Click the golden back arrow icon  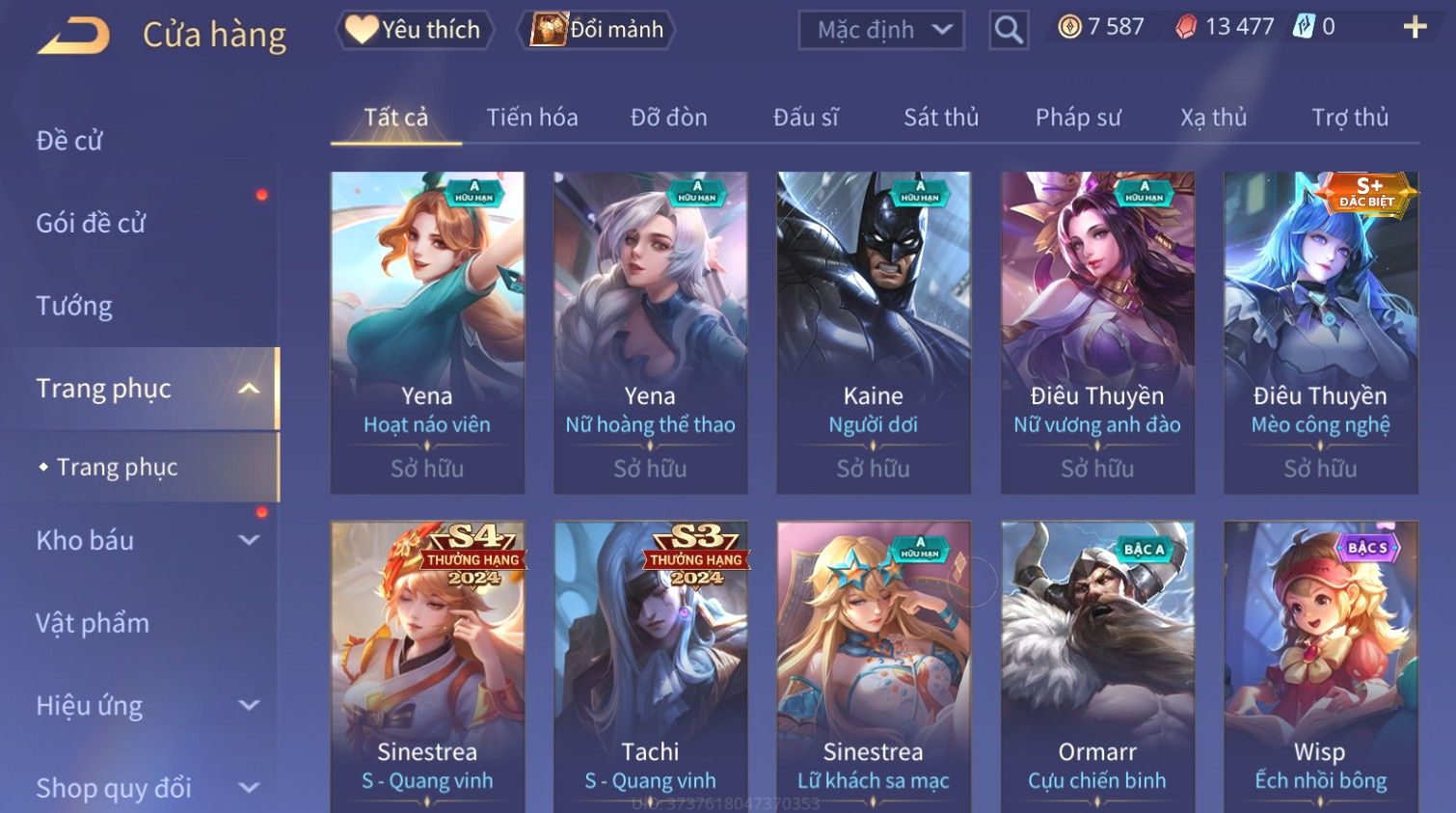pos(73,36)
